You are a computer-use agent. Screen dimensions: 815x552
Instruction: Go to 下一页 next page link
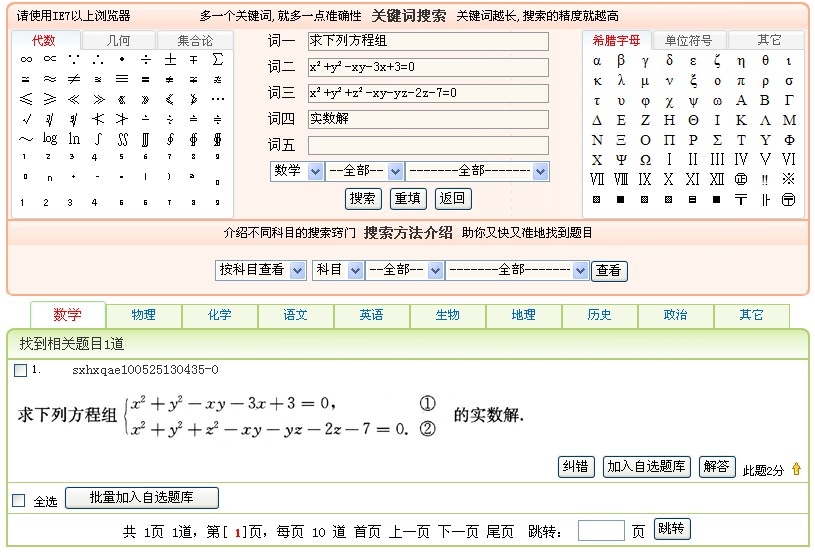[x=458, y=532]
